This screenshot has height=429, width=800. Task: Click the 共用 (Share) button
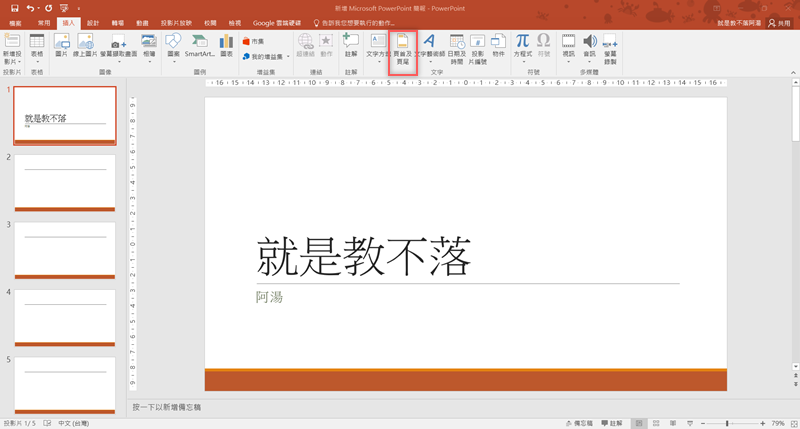(x=779, y=23)
